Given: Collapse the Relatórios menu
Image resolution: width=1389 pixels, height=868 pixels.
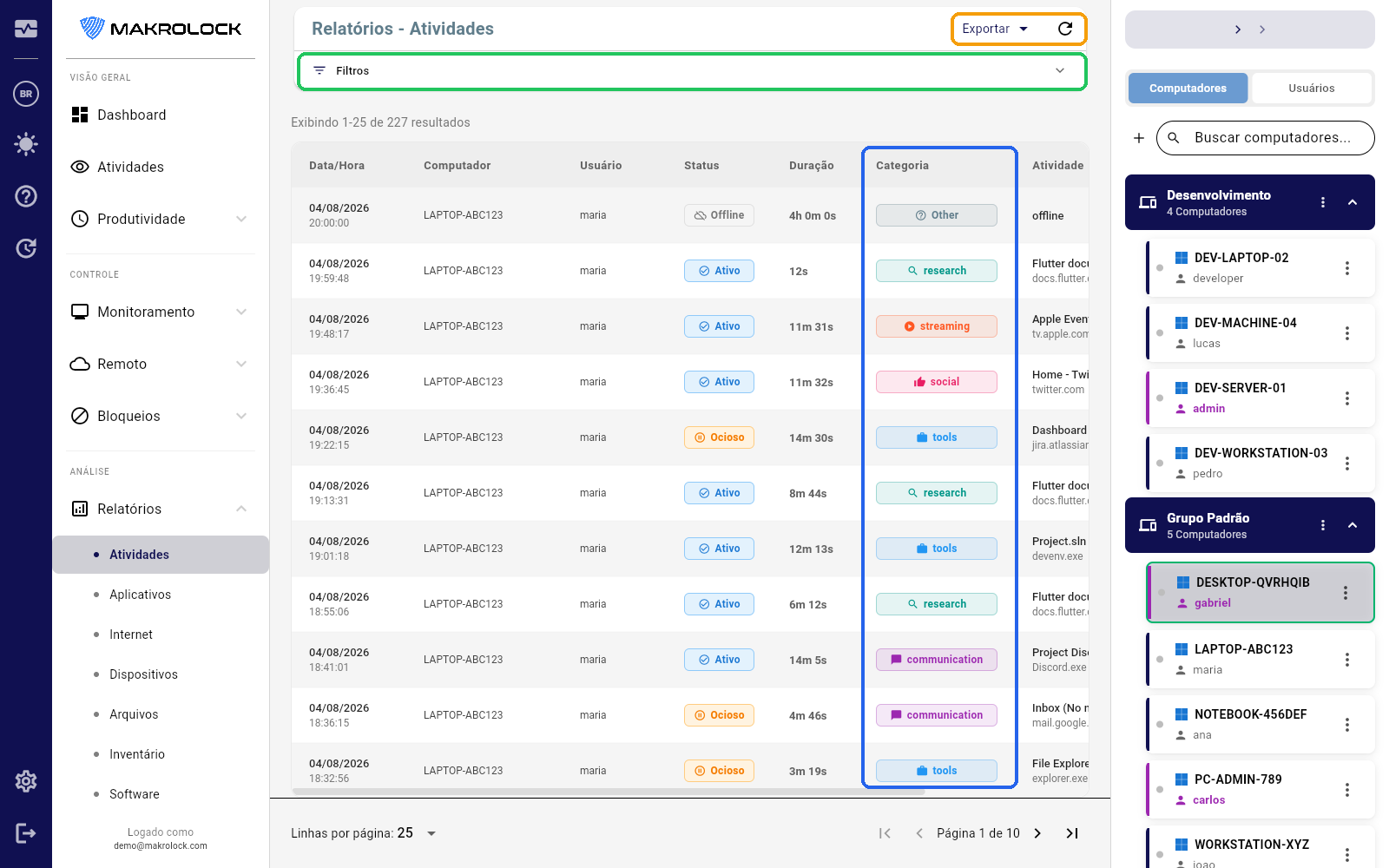Looking at the screenshot, I should (161, 509).
